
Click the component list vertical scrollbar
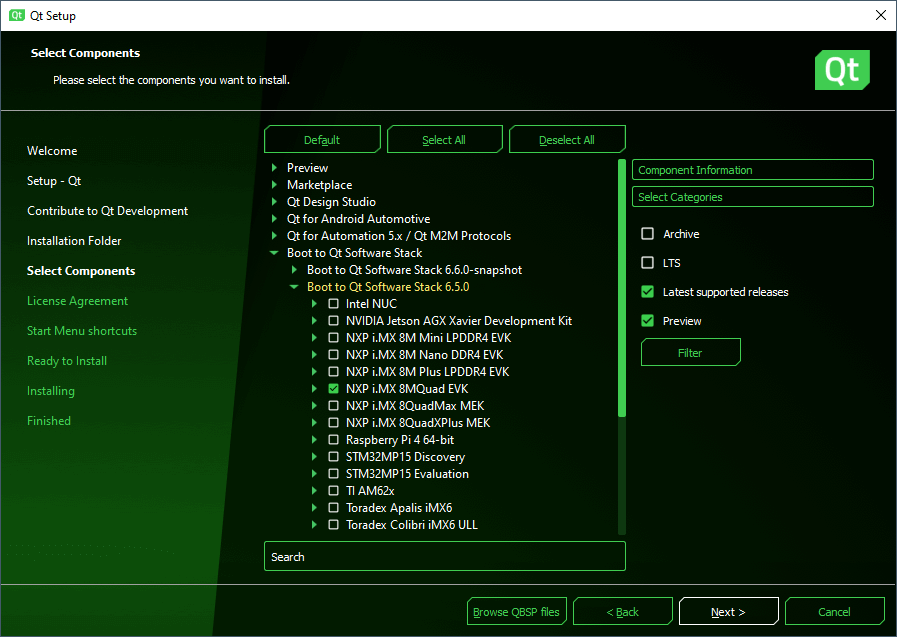click(x=622, y=290)
